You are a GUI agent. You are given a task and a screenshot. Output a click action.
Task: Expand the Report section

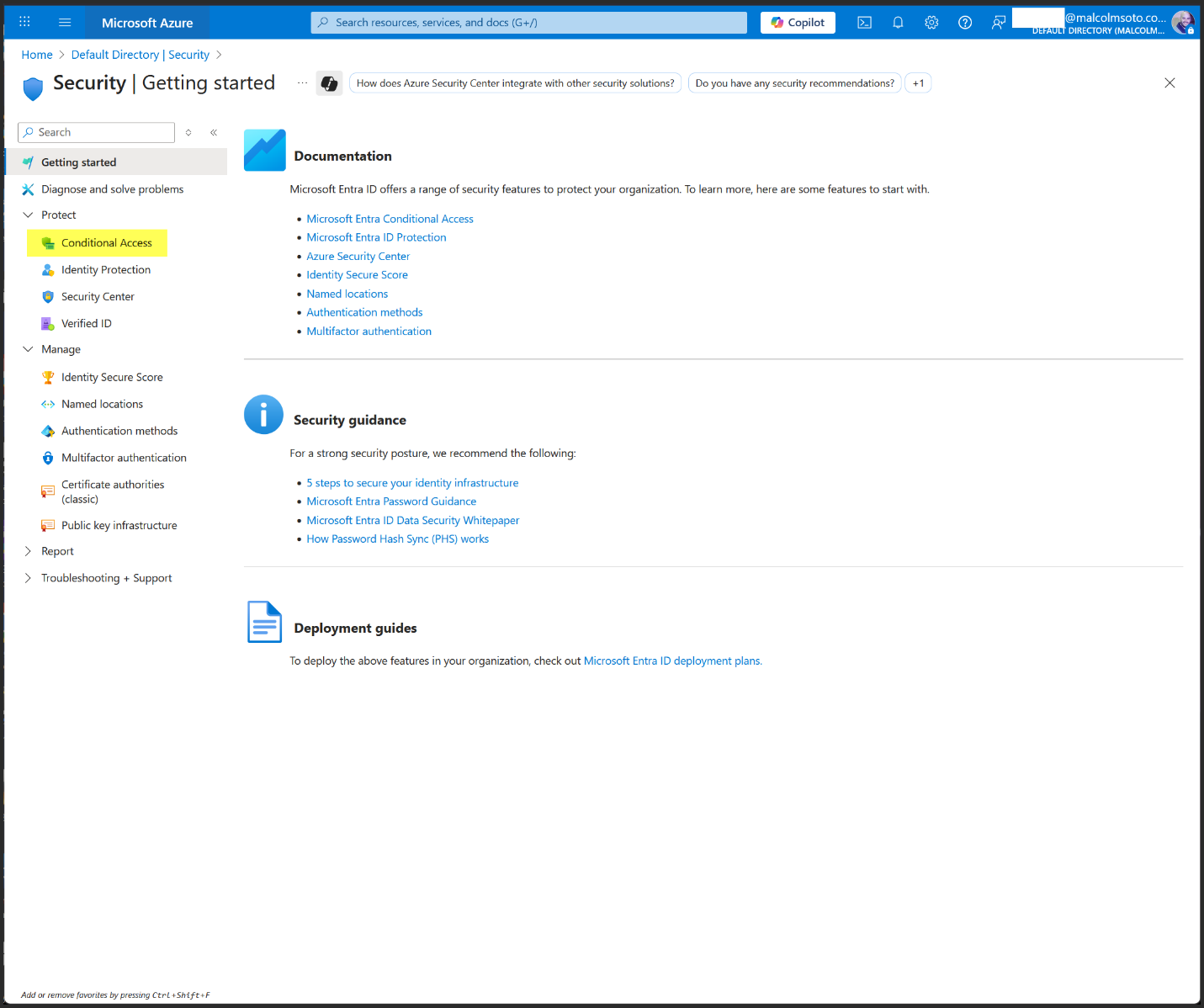[28, 551]
